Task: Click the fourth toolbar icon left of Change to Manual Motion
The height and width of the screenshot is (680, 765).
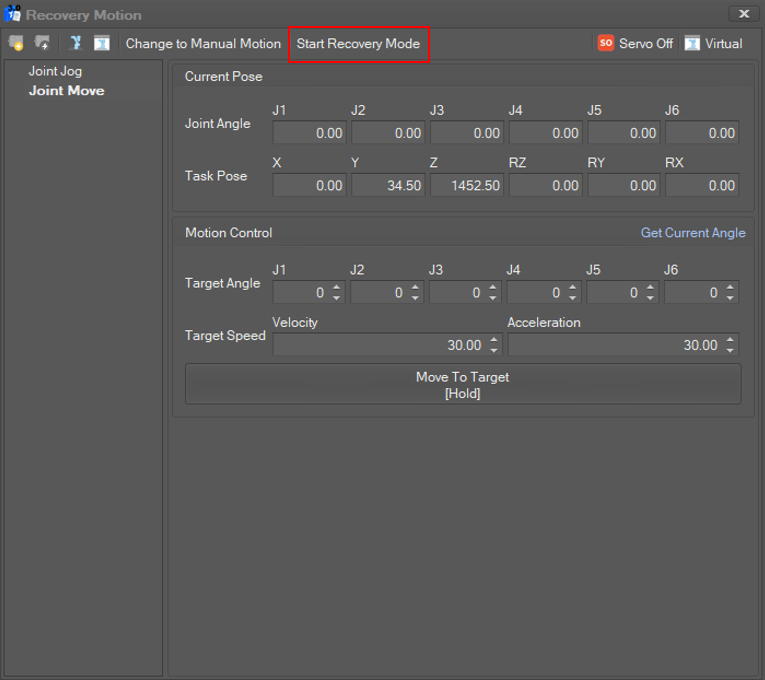Action: 101,43
